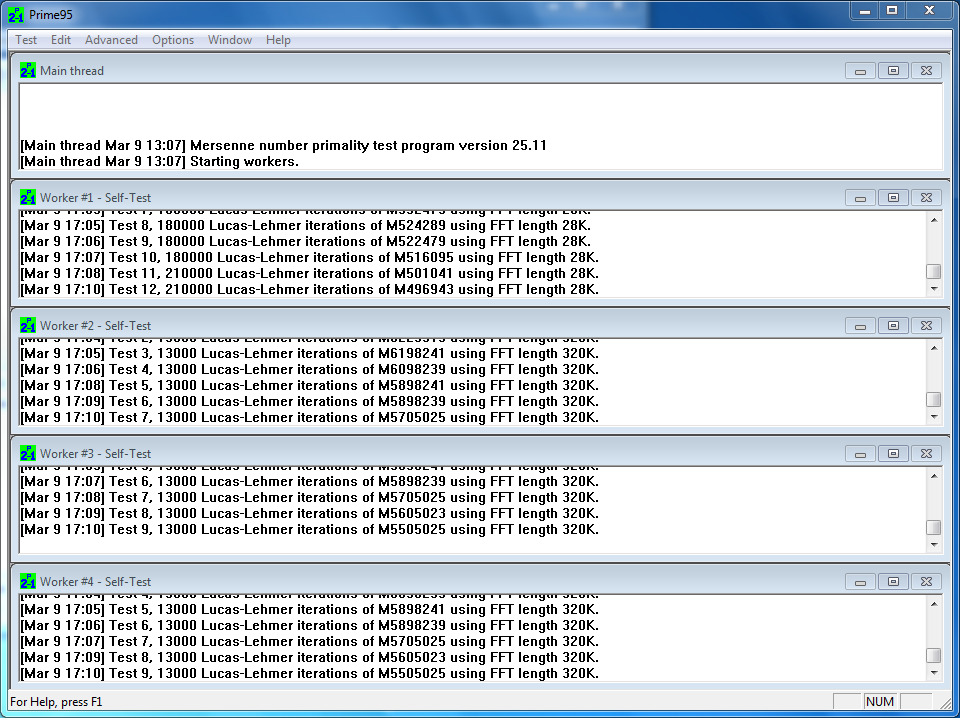Image resolution: width=960 pixels, height=718 pixels.
Task: Click Worker #2 scrollbar up arrow
Action: (934, 348)
